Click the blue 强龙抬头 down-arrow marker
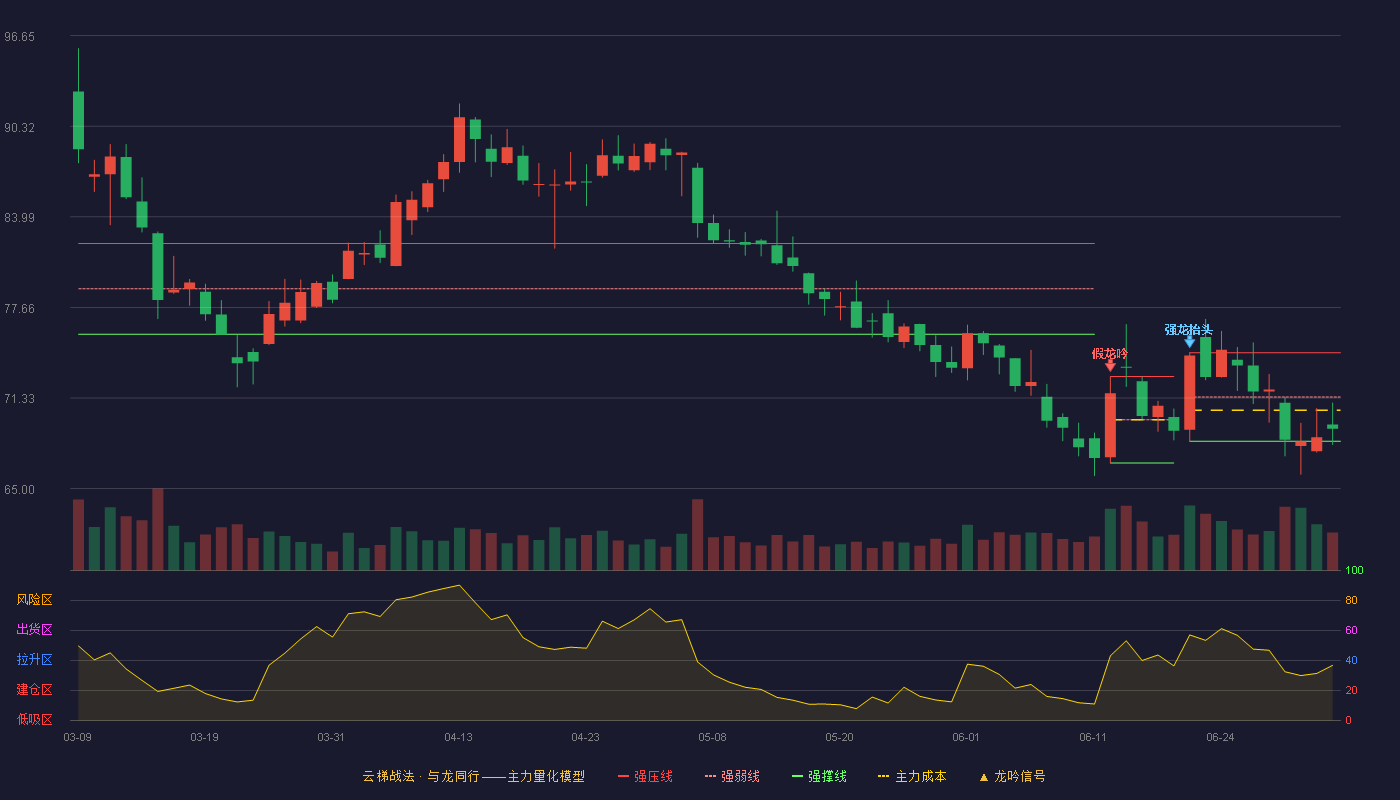The width and height of the screenshot is (1400, 800). coord(1189,342)
